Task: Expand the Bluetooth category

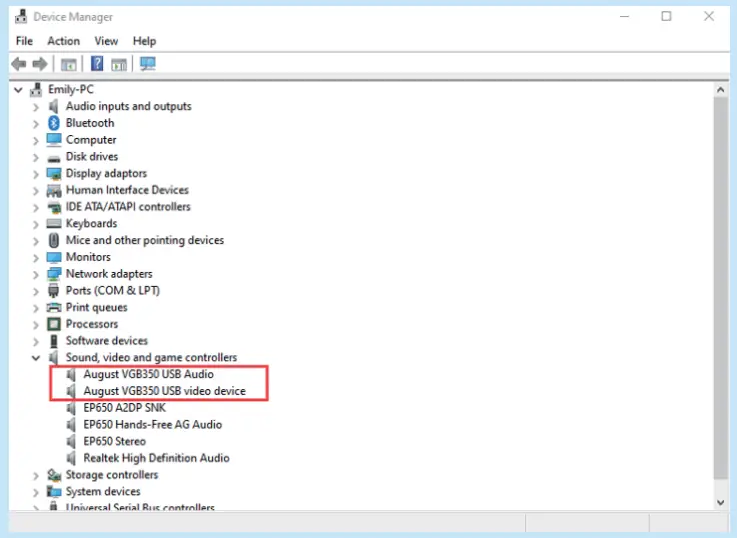Action: 36,124
